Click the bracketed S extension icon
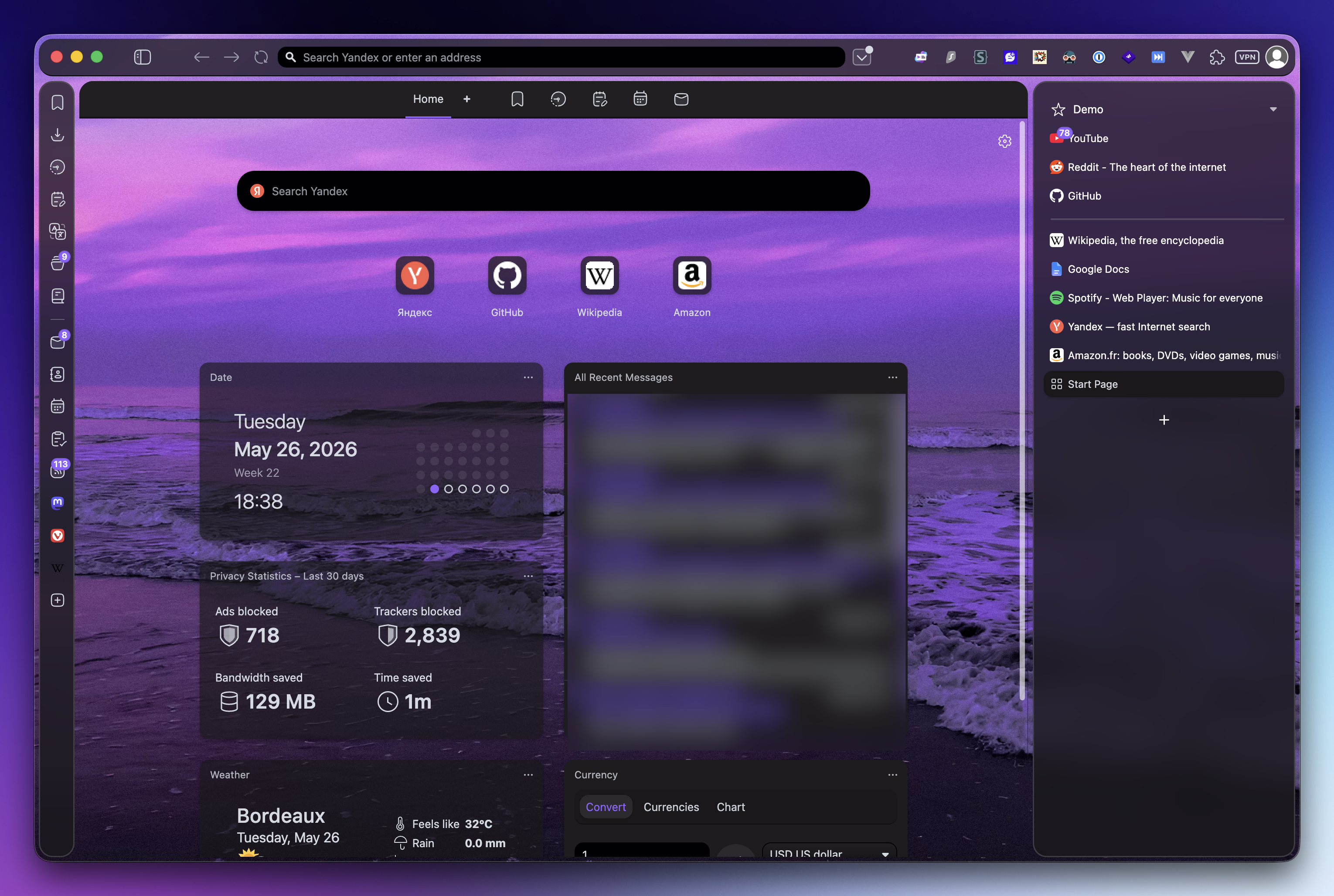 pyautogui.click(x=980, y=57)
